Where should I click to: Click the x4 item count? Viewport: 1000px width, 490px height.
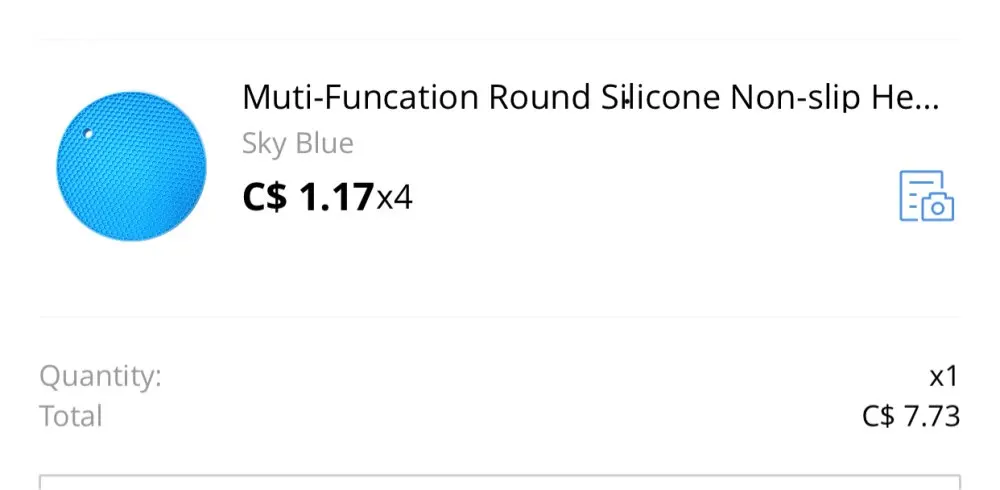pyautogui.click(x=394, y=198)
